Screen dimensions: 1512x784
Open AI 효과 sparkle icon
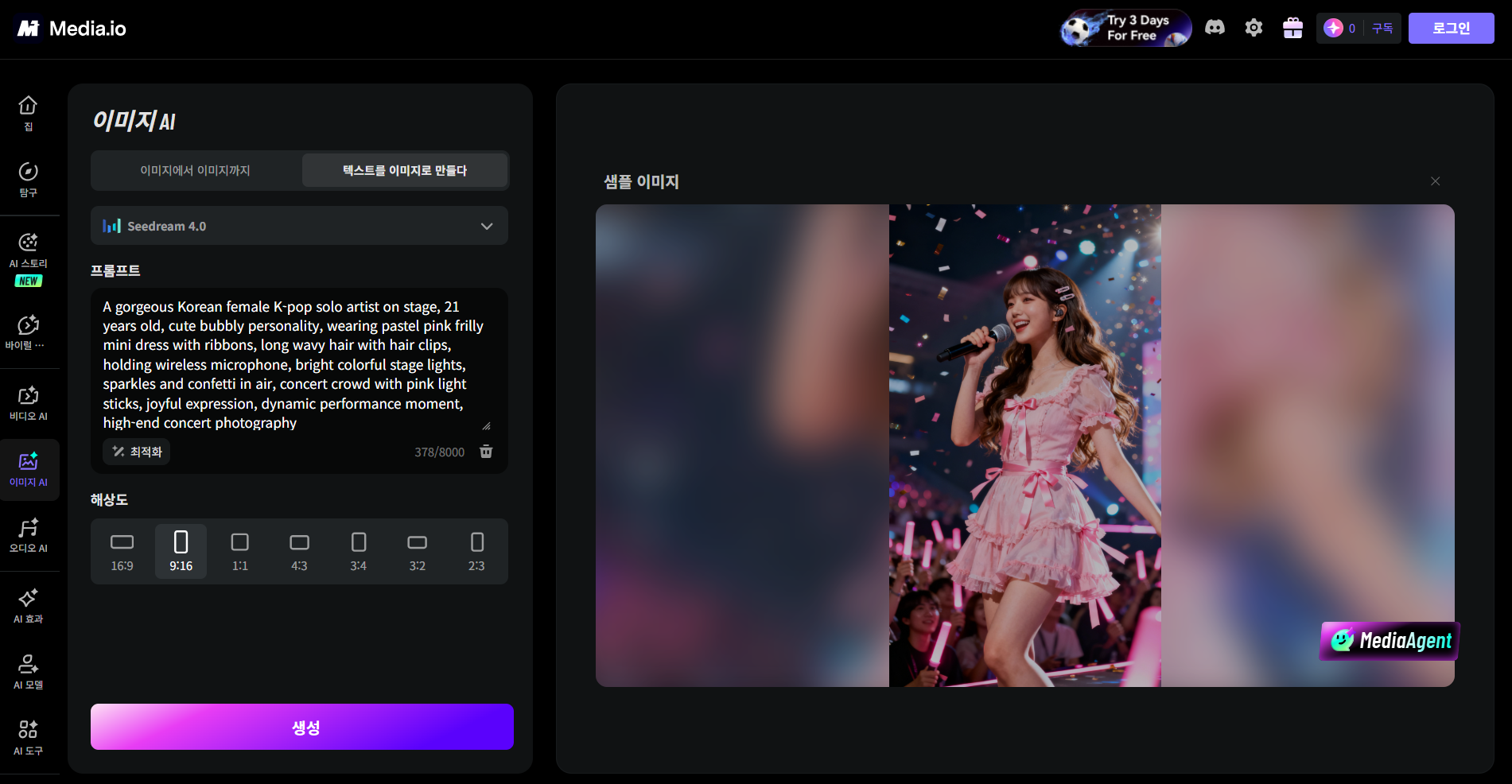(29, 606)
